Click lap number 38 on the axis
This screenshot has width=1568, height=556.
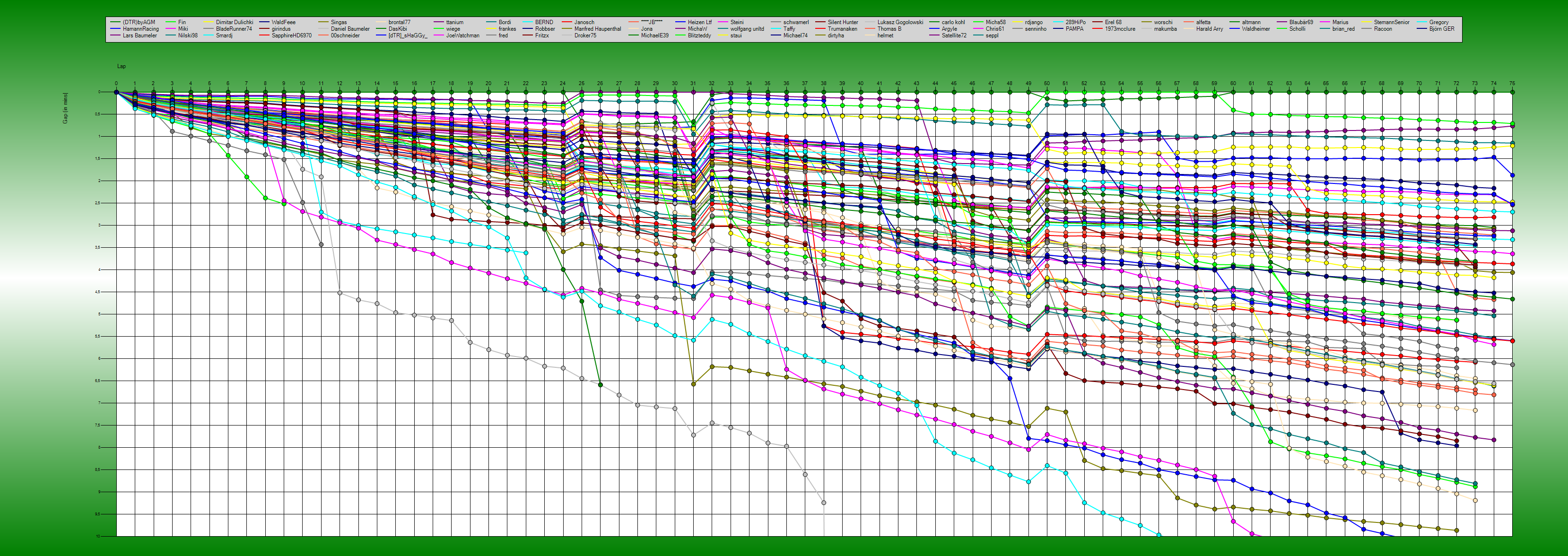click(824, 83)
